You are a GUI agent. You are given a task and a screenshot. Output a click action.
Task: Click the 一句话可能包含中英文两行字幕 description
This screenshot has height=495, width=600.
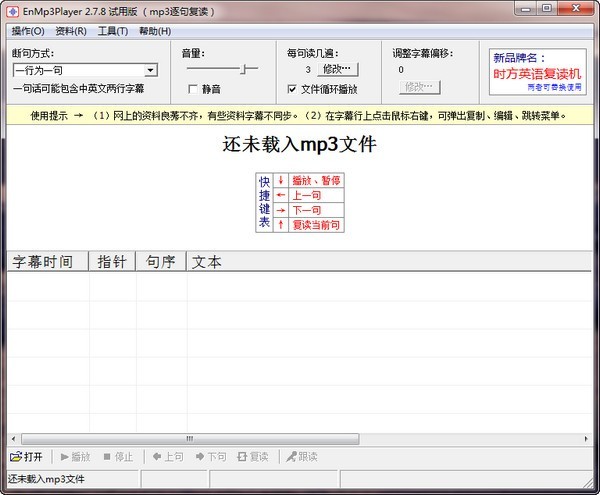78,89
